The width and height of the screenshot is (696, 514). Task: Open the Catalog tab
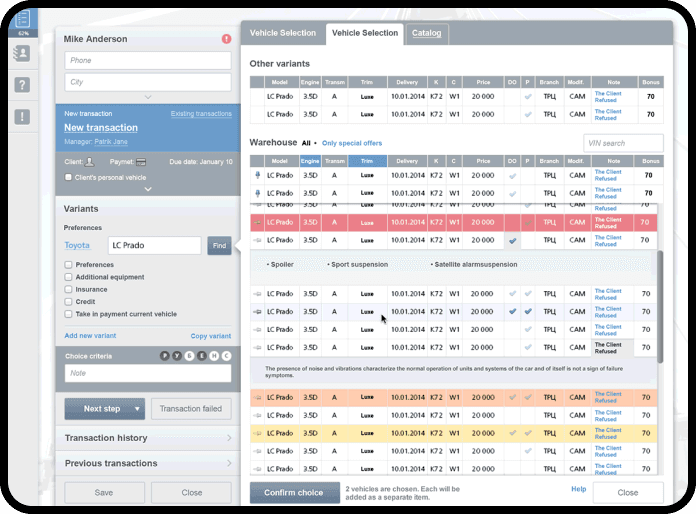pos(427,33)
